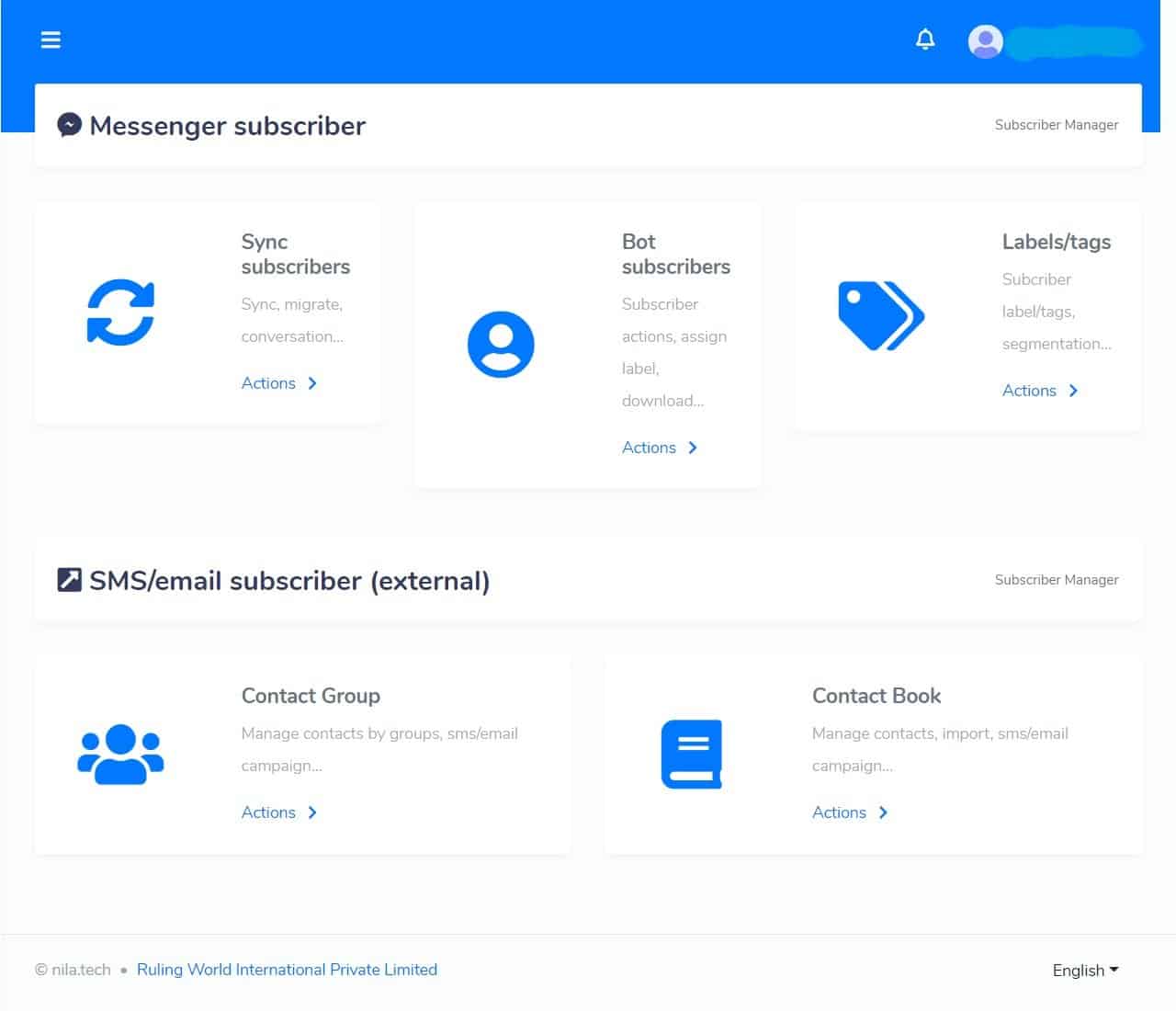
Task: Open the English language dropdown
Action: pyautogui.click(x=1085, y=971)
